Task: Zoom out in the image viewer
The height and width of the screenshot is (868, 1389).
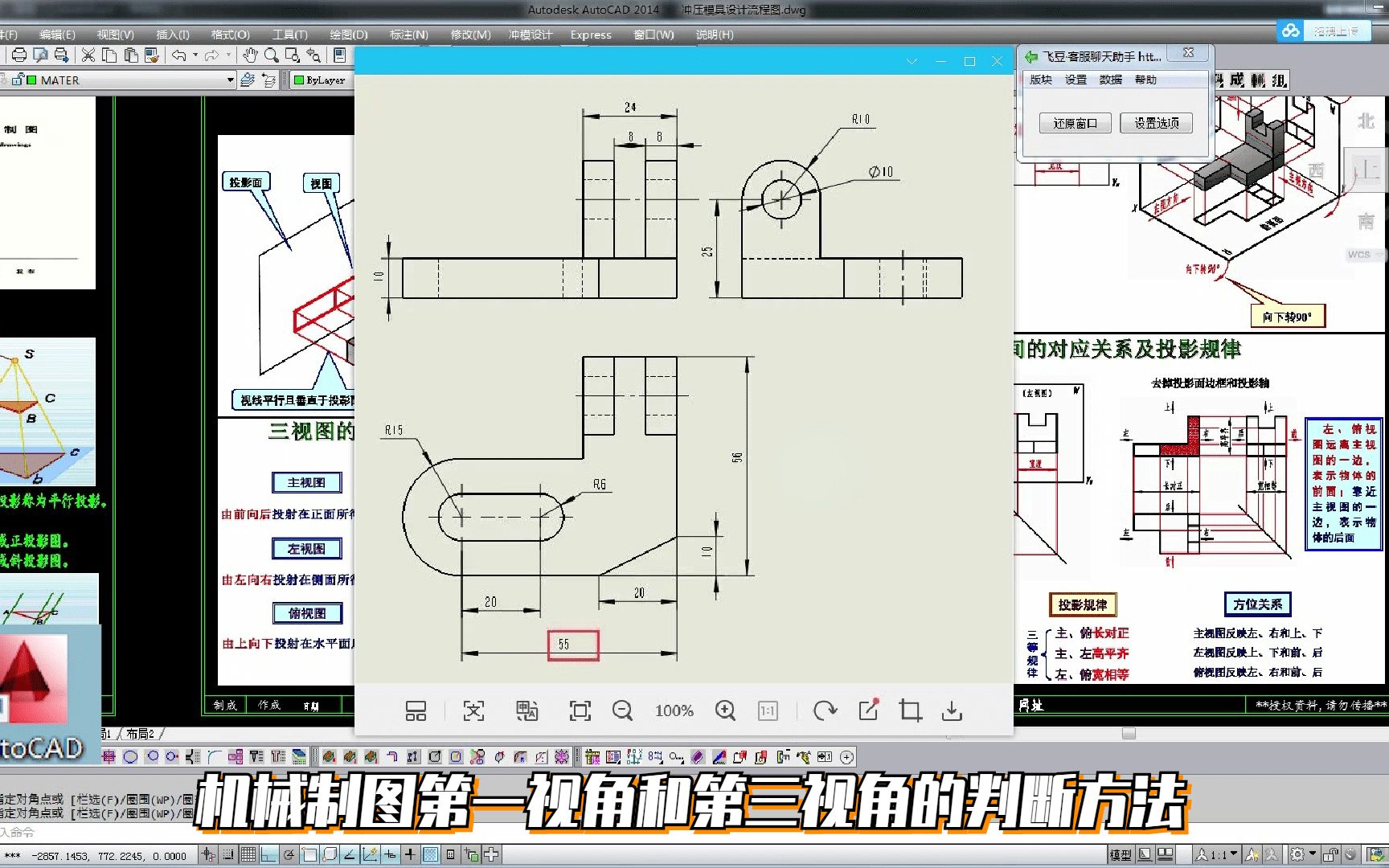Action: 622,710
